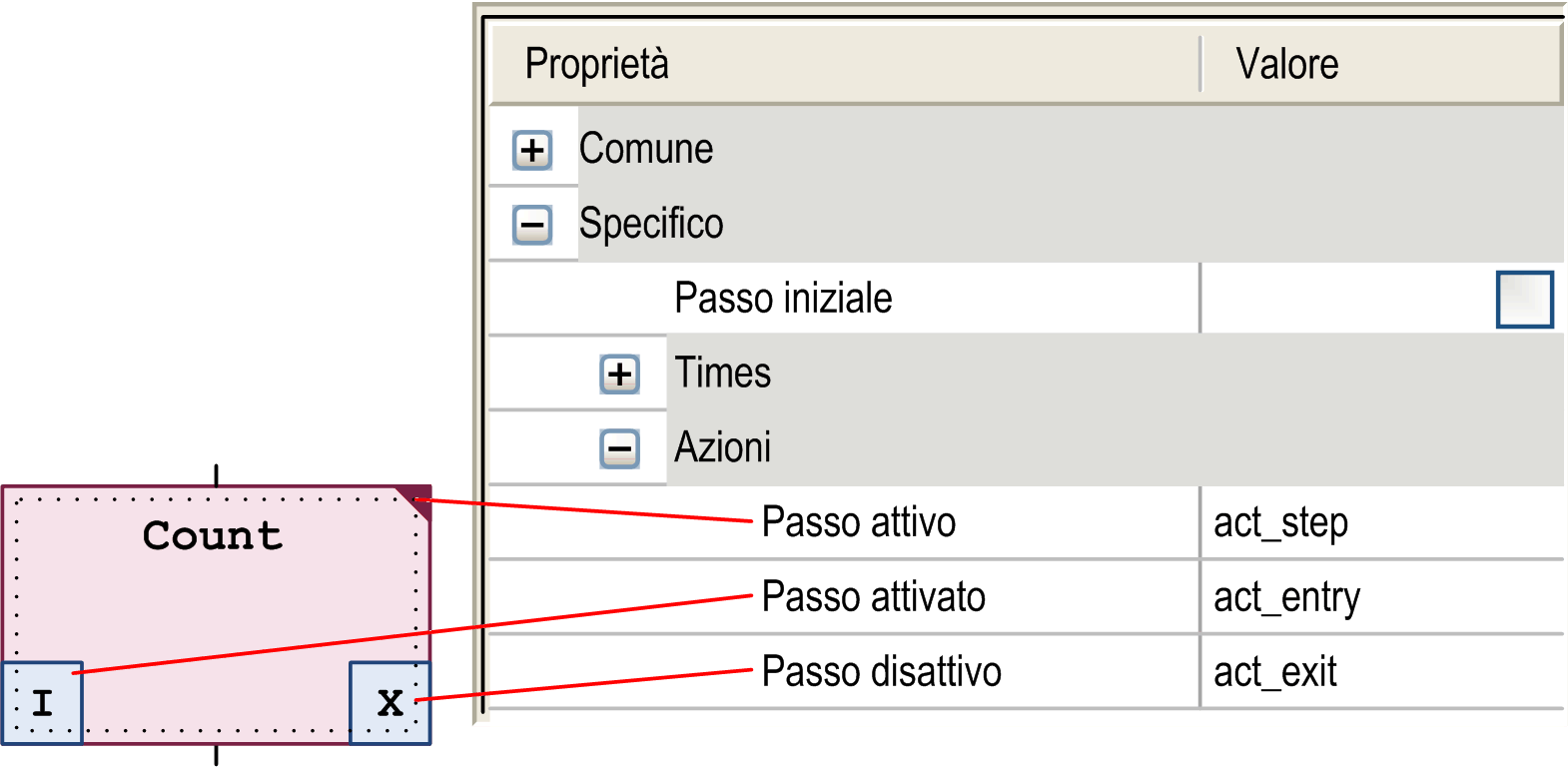Select the Passo attivo property row
This screenshot has width=1568, height=768.
859,522
